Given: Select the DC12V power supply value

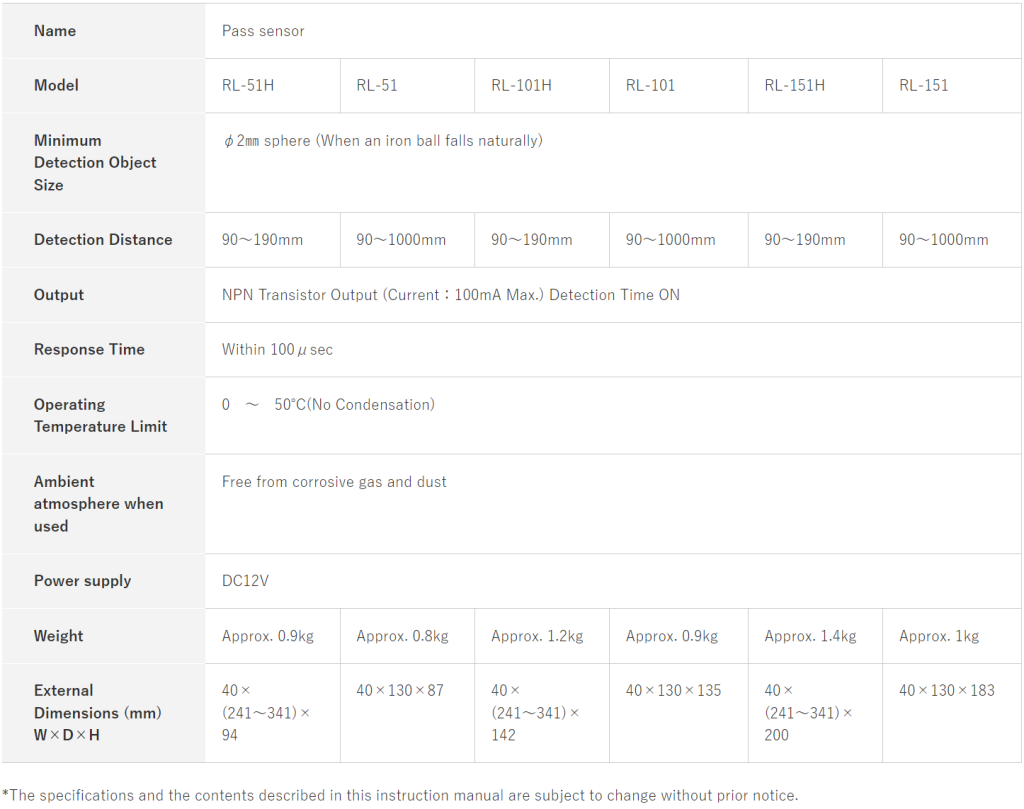Looking at the screenshot, I should click(x=246, y=581).
